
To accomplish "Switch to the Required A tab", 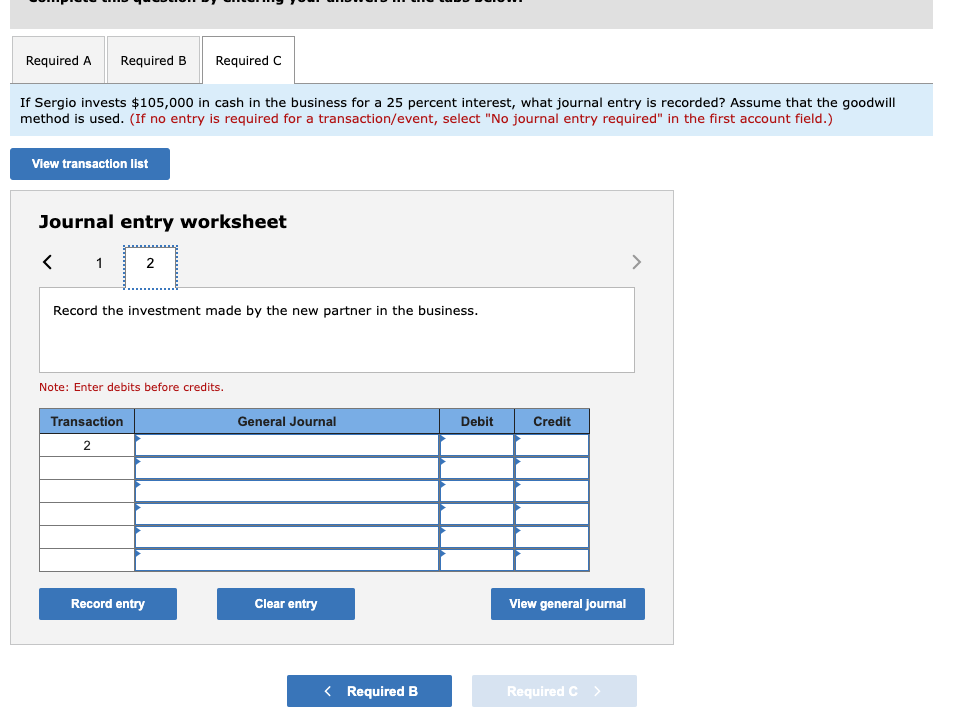I will pos(58,60).
